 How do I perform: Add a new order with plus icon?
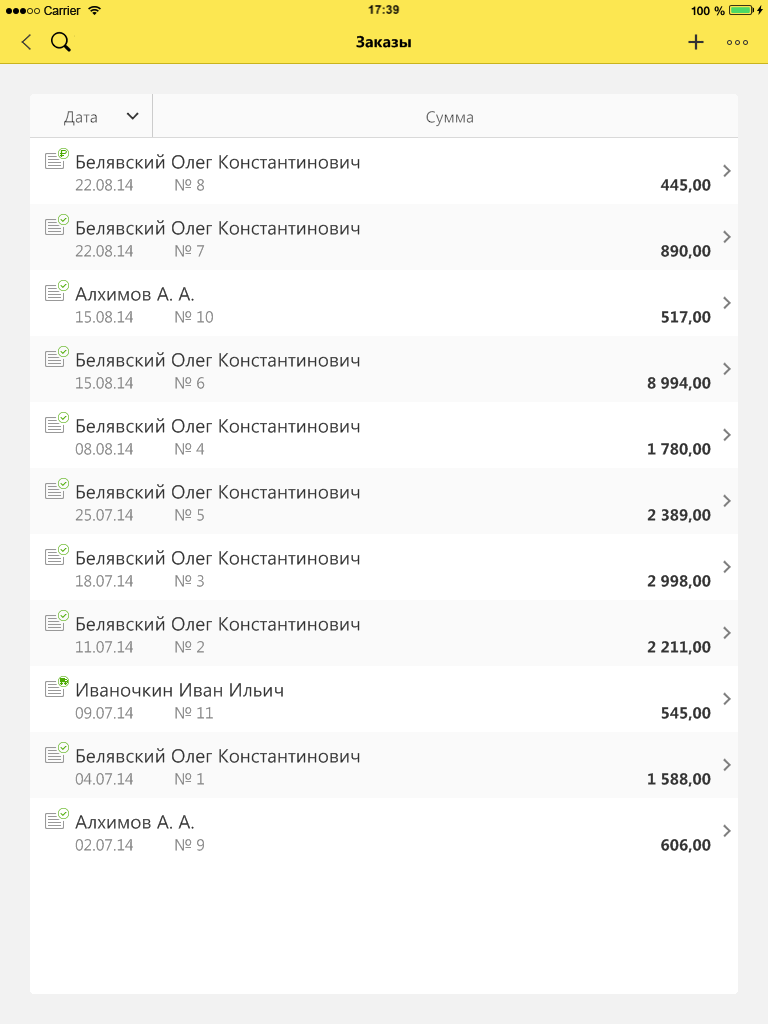pyautogui.click(x=696, y=42)
